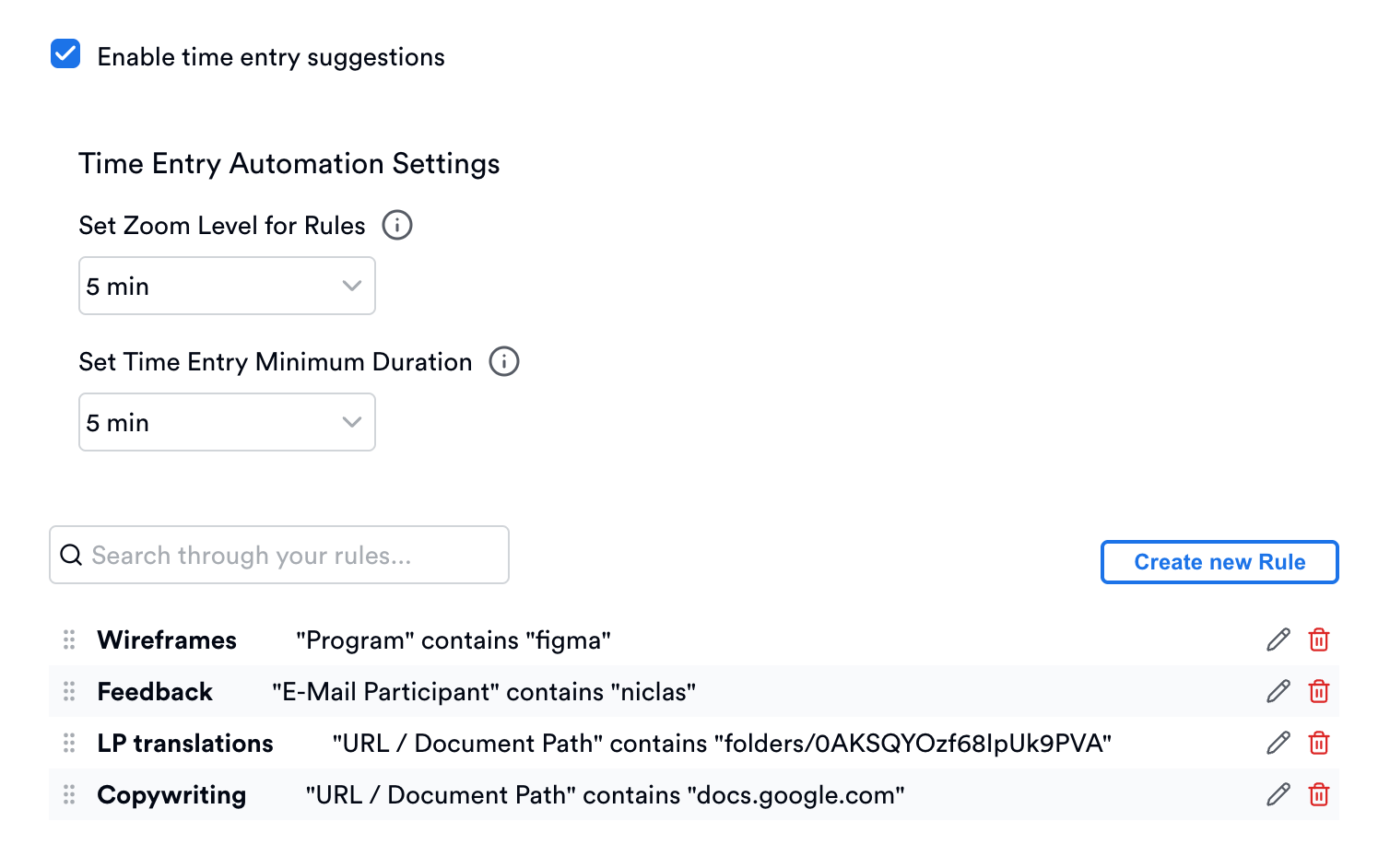This screenshot has height=868, width=1390.
Task: Select the Copywriting rule drag handle
Action: [68, 794]
